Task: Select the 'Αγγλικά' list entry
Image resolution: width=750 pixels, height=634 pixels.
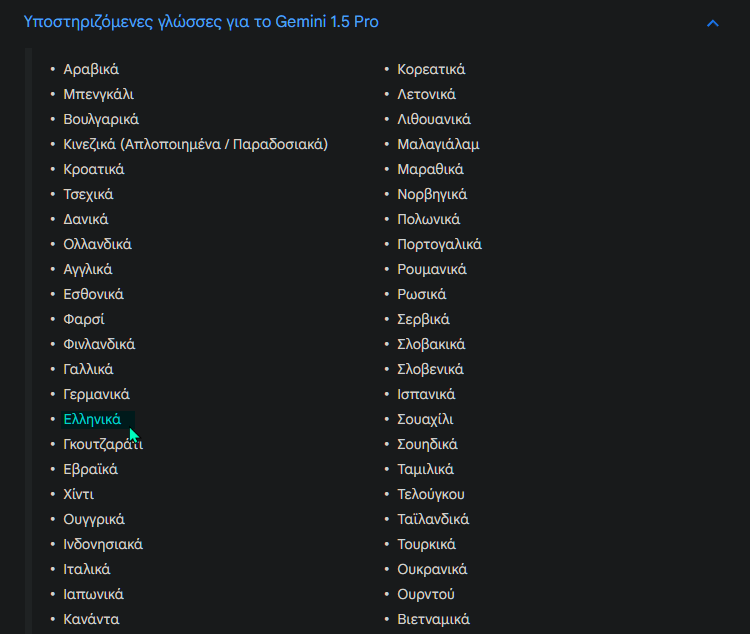Action: (88, 269)
